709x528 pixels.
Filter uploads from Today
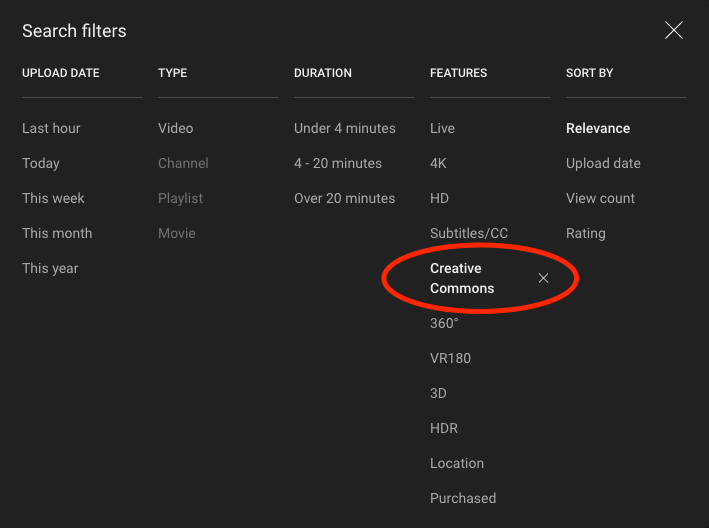click(41, 163)
